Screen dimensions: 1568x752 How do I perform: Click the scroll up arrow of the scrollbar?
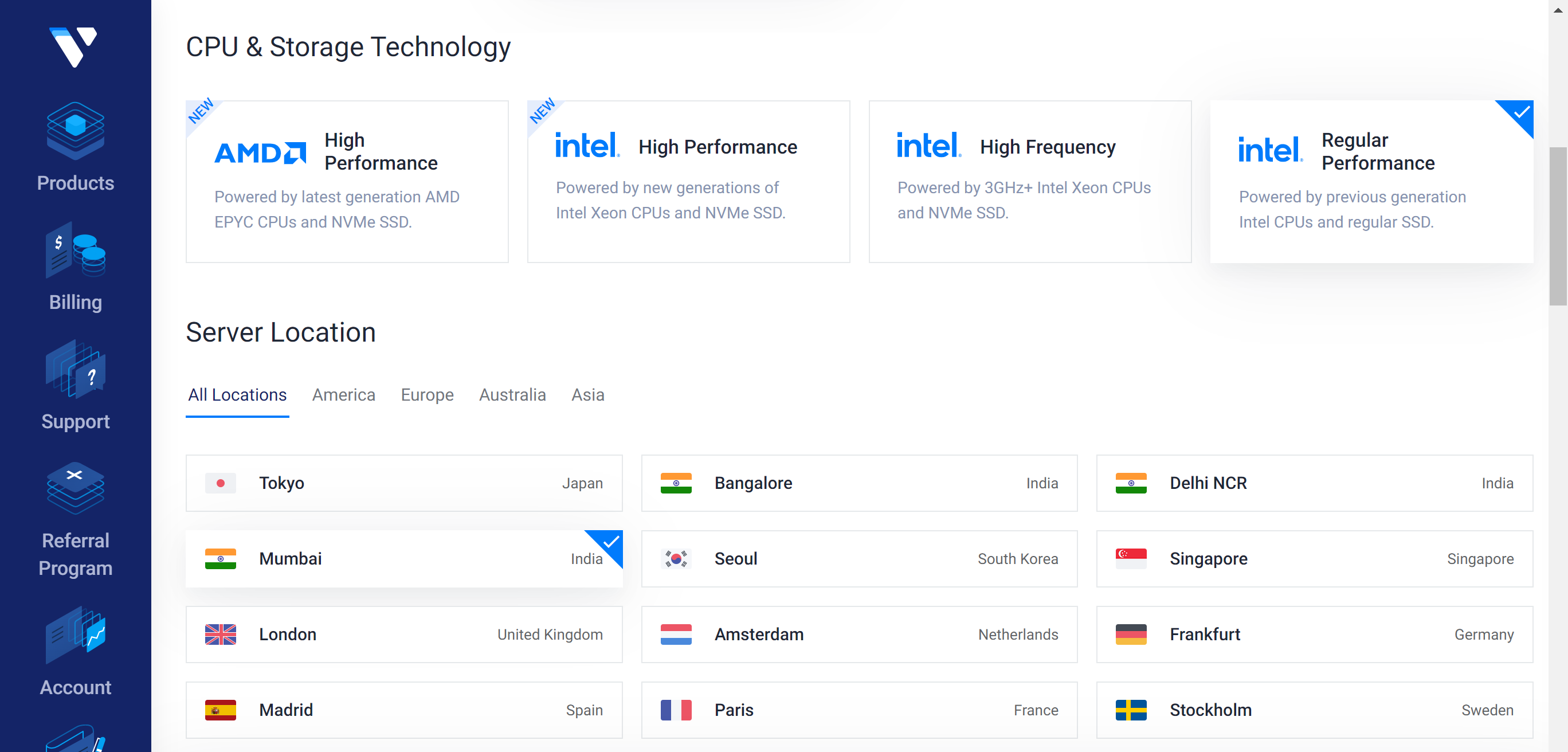(x=1558, y=10)
